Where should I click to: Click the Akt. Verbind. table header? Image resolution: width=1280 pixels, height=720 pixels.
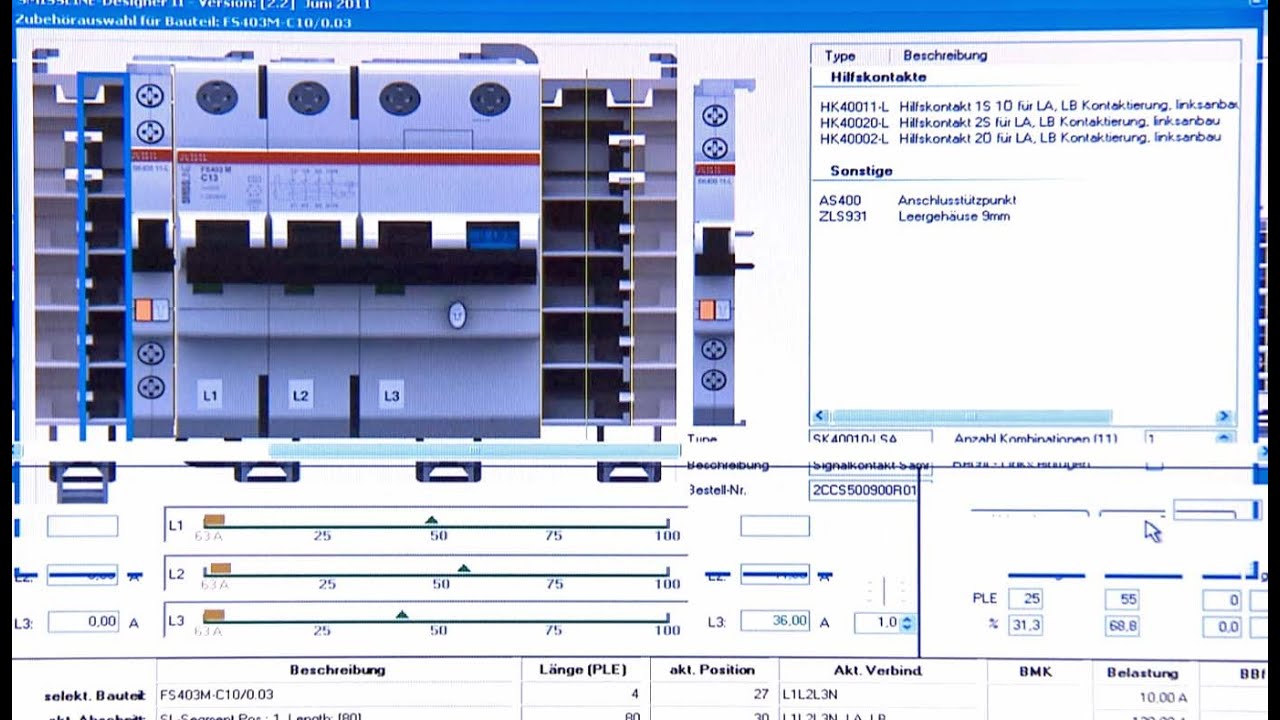coord(878,670)
